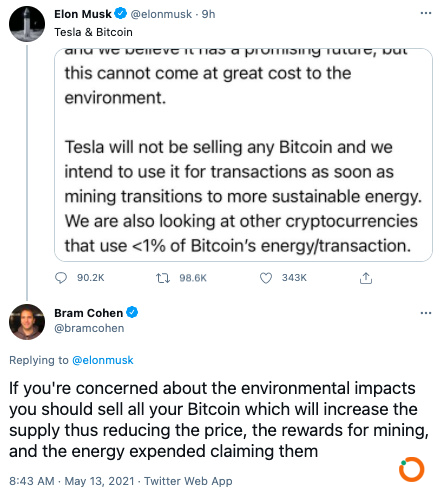Click @elonmusk in Replying to line

[103, 360]
